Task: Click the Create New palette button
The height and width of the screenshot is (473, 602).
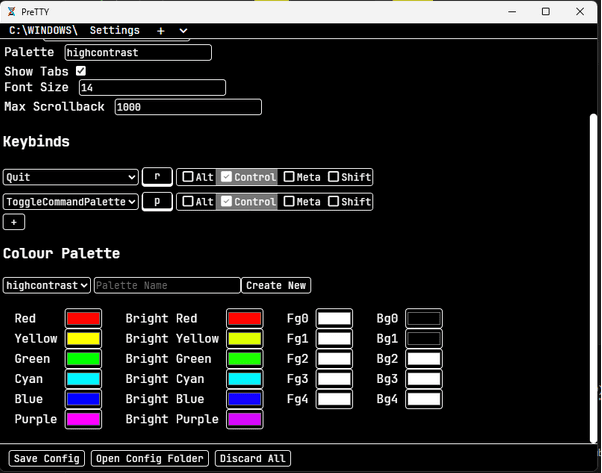Action: pyautogui.click(x=276, y=285)
